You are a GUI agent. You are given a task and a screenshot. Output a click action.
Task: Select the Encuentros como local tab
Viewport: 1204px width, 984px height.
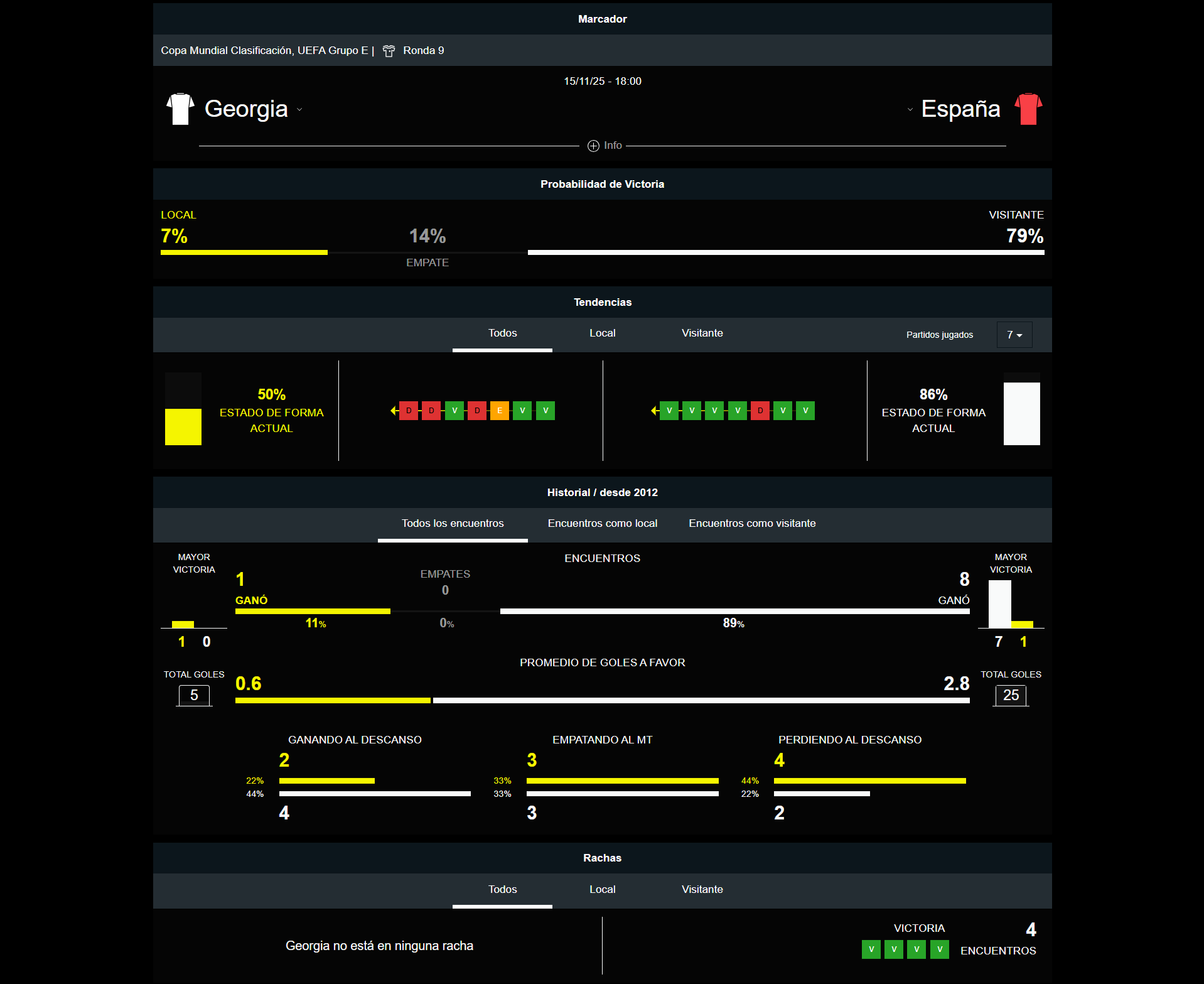[602, 524]
